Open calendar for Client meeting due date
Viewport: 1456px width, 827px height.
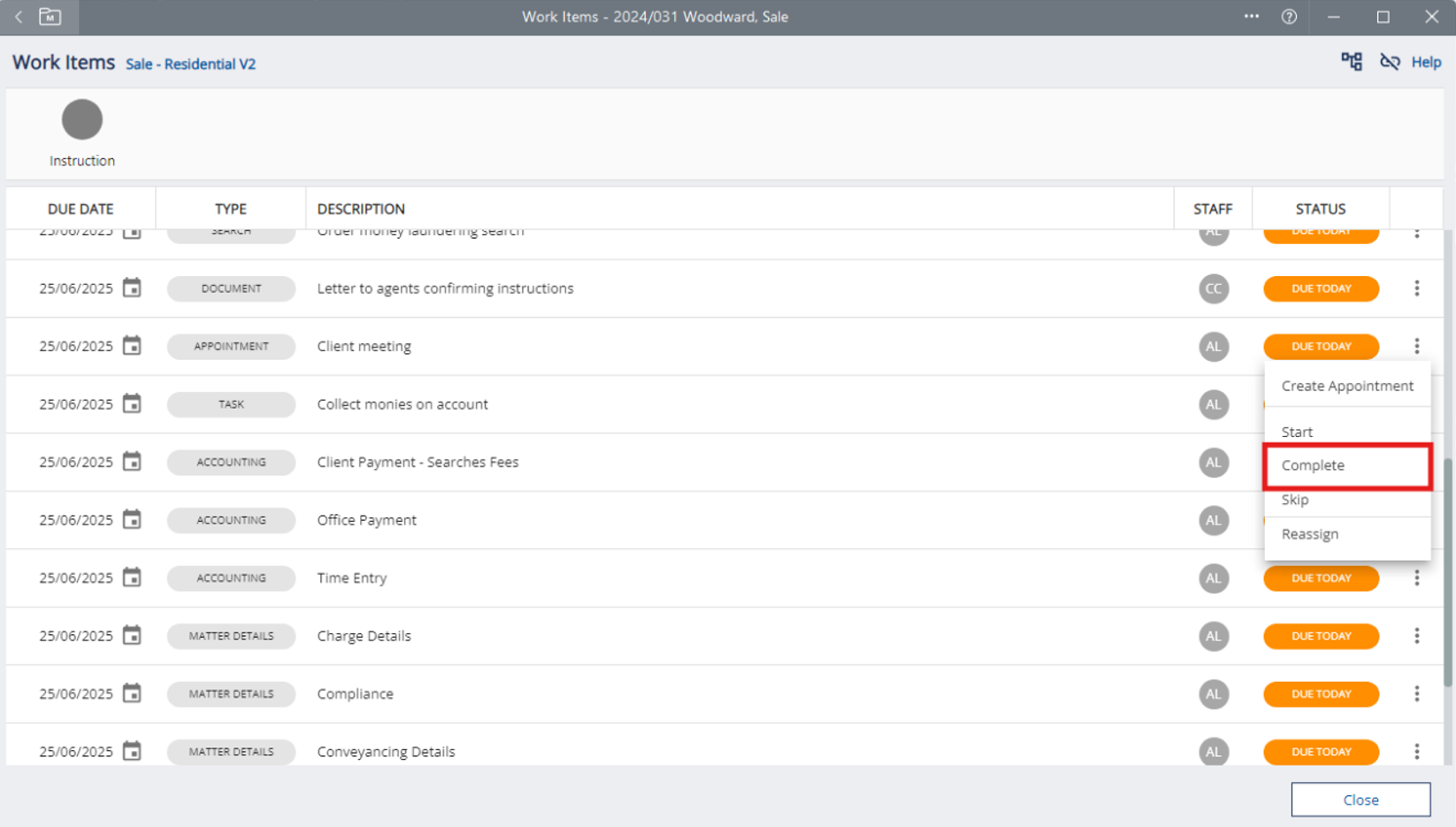point(132,346)
